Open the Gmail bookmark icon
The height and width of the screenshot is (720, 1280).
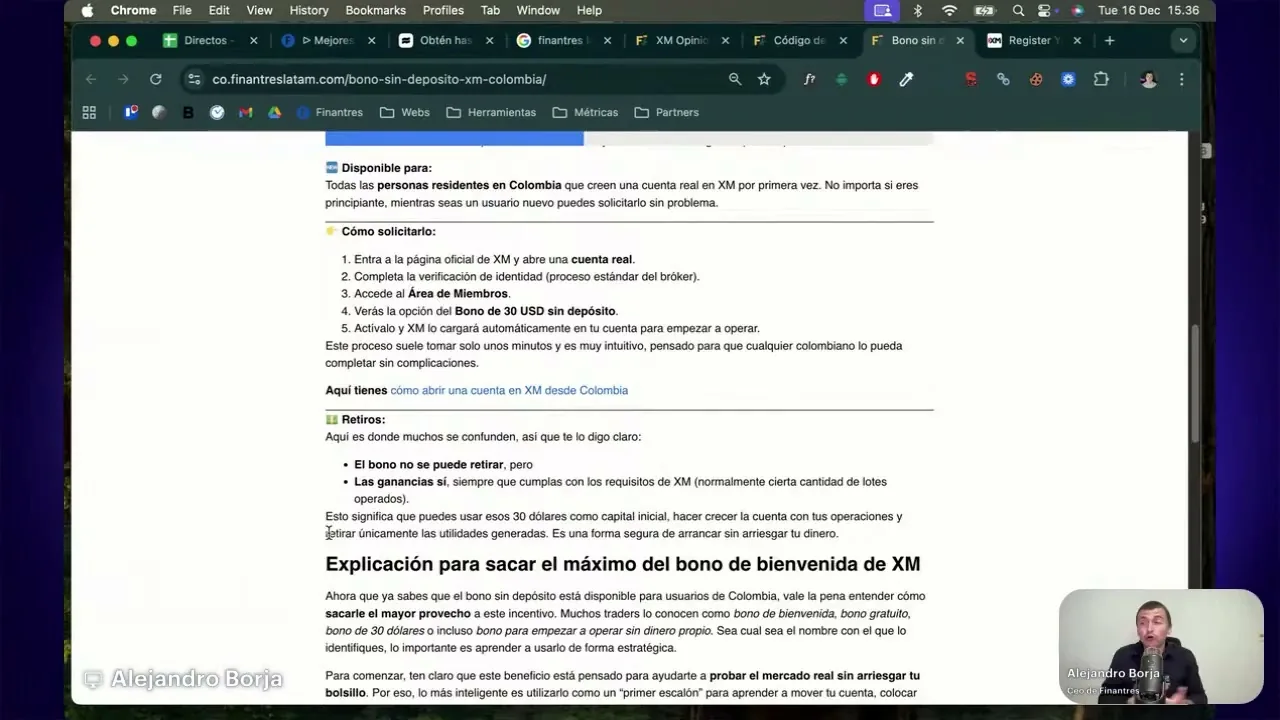245,112
